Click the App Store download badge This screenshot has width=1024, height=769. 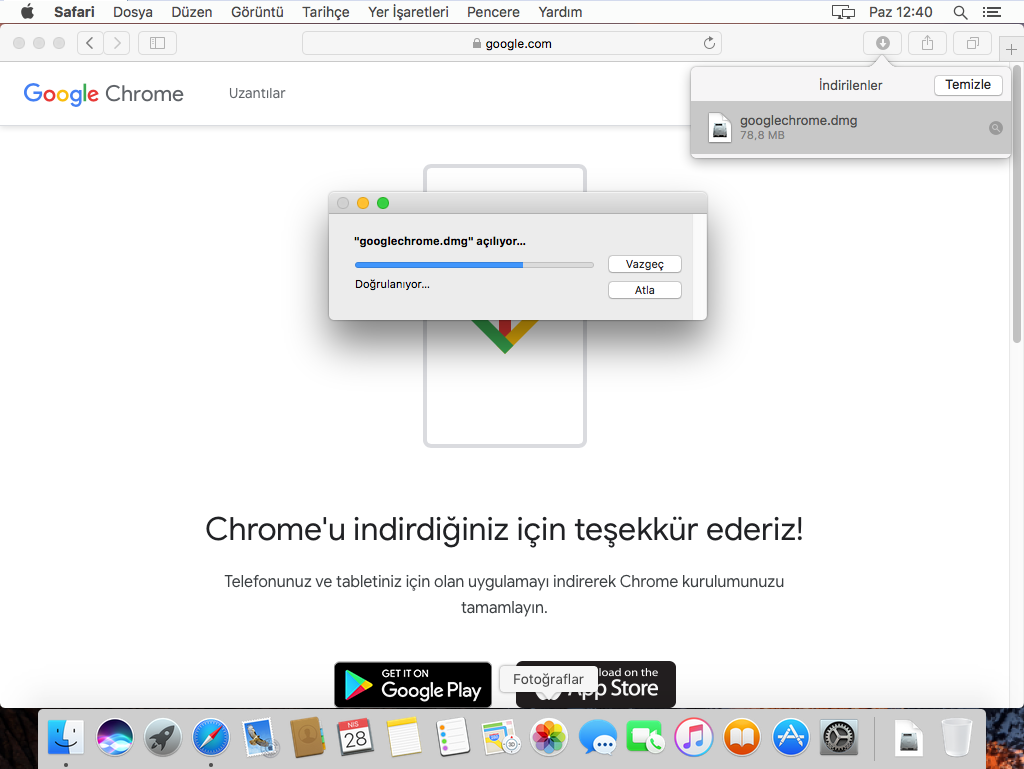[596, 685]
